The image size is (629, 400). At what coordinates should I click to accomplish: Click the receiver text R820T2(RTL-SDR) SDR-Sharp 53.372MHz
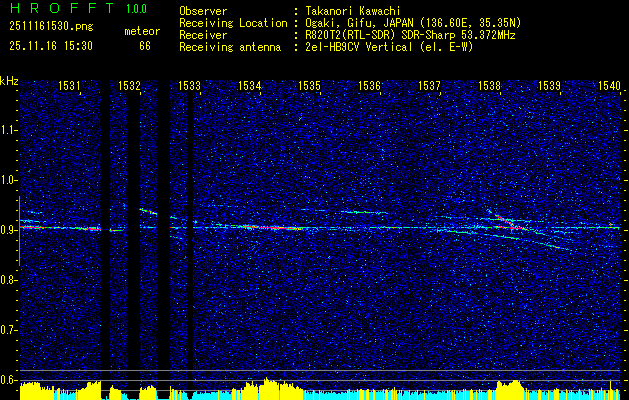410,35
